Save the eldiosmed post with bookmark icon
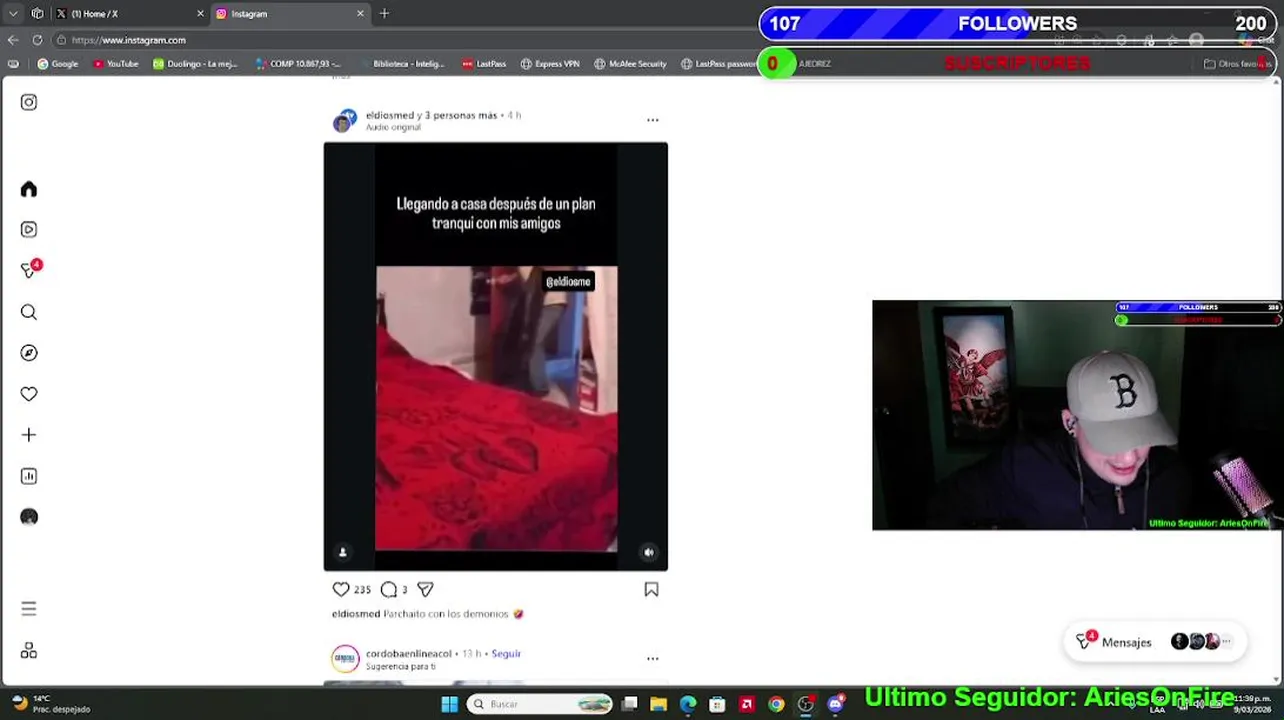 point(651,589)
